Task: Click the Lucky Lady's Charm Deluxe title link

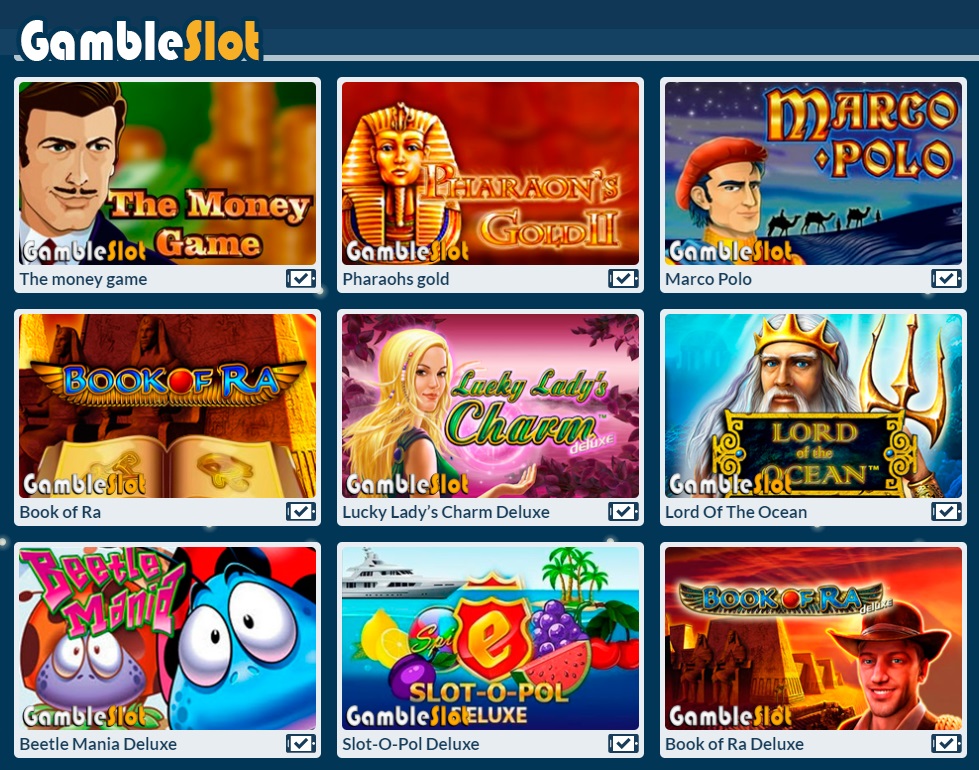Action: [x=446, y=512]
